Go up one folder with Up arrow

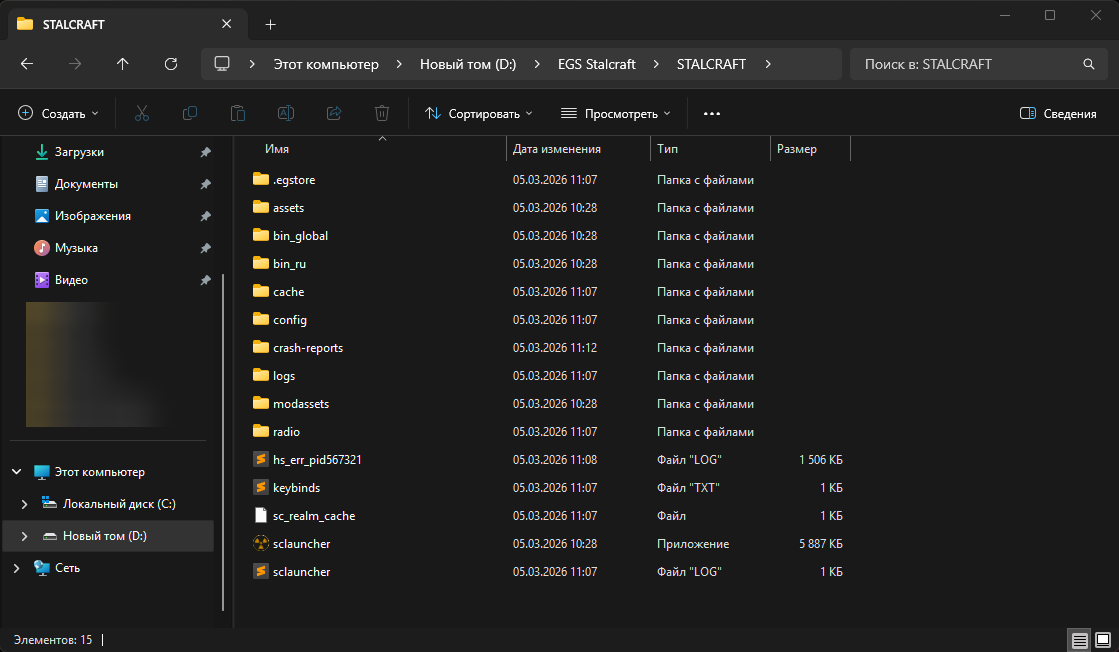point(122,64)
